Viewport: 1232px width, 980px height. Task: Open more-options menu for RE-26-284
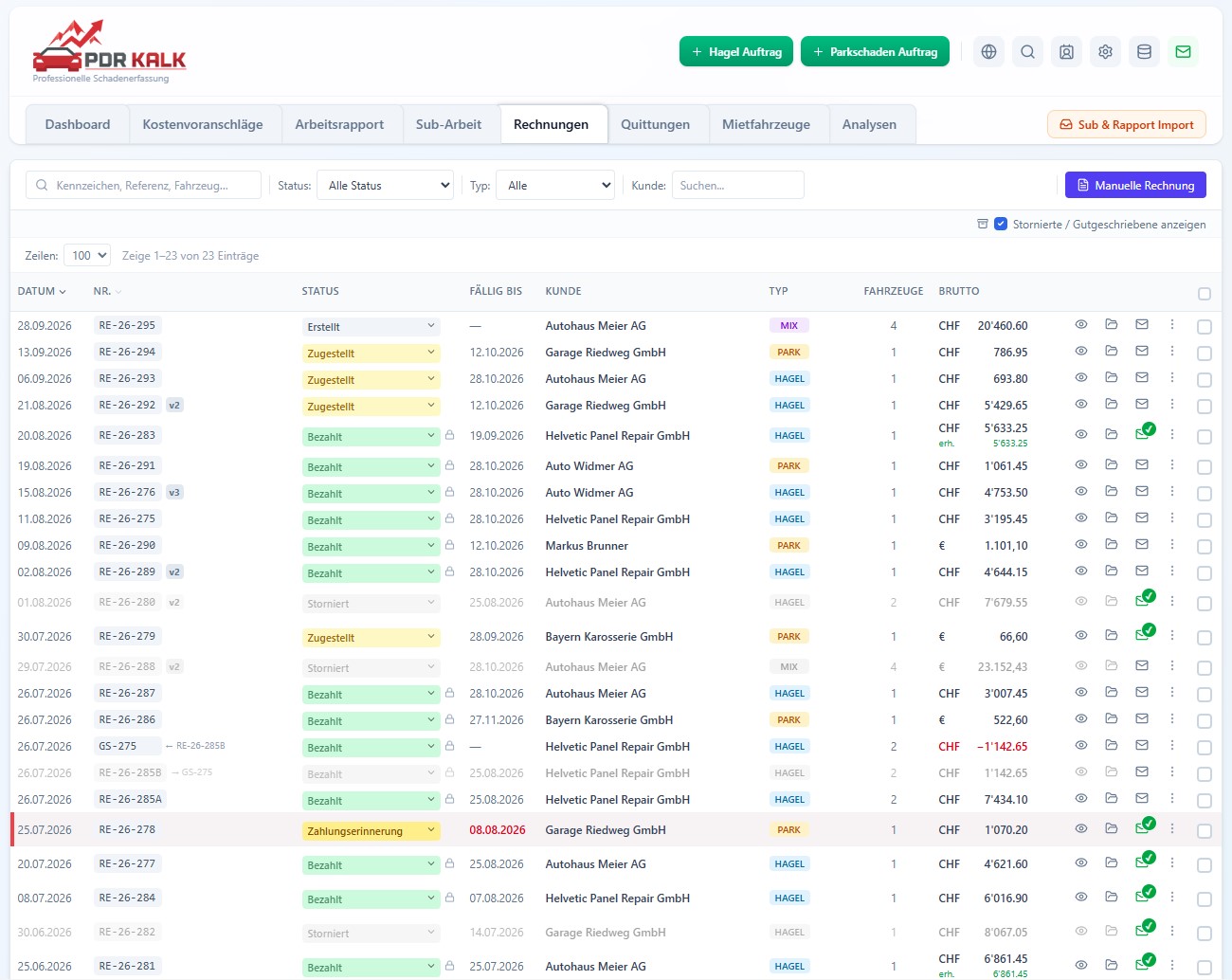[1171, 898]
